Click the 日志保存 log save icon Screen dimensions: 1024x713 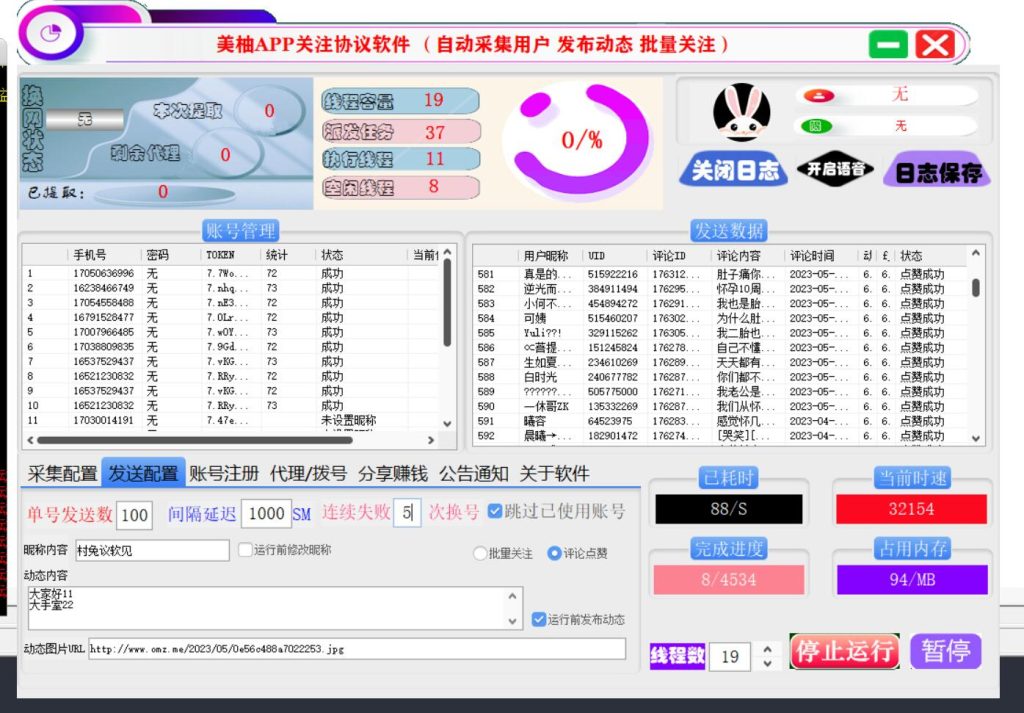click(x=937, y=170)
